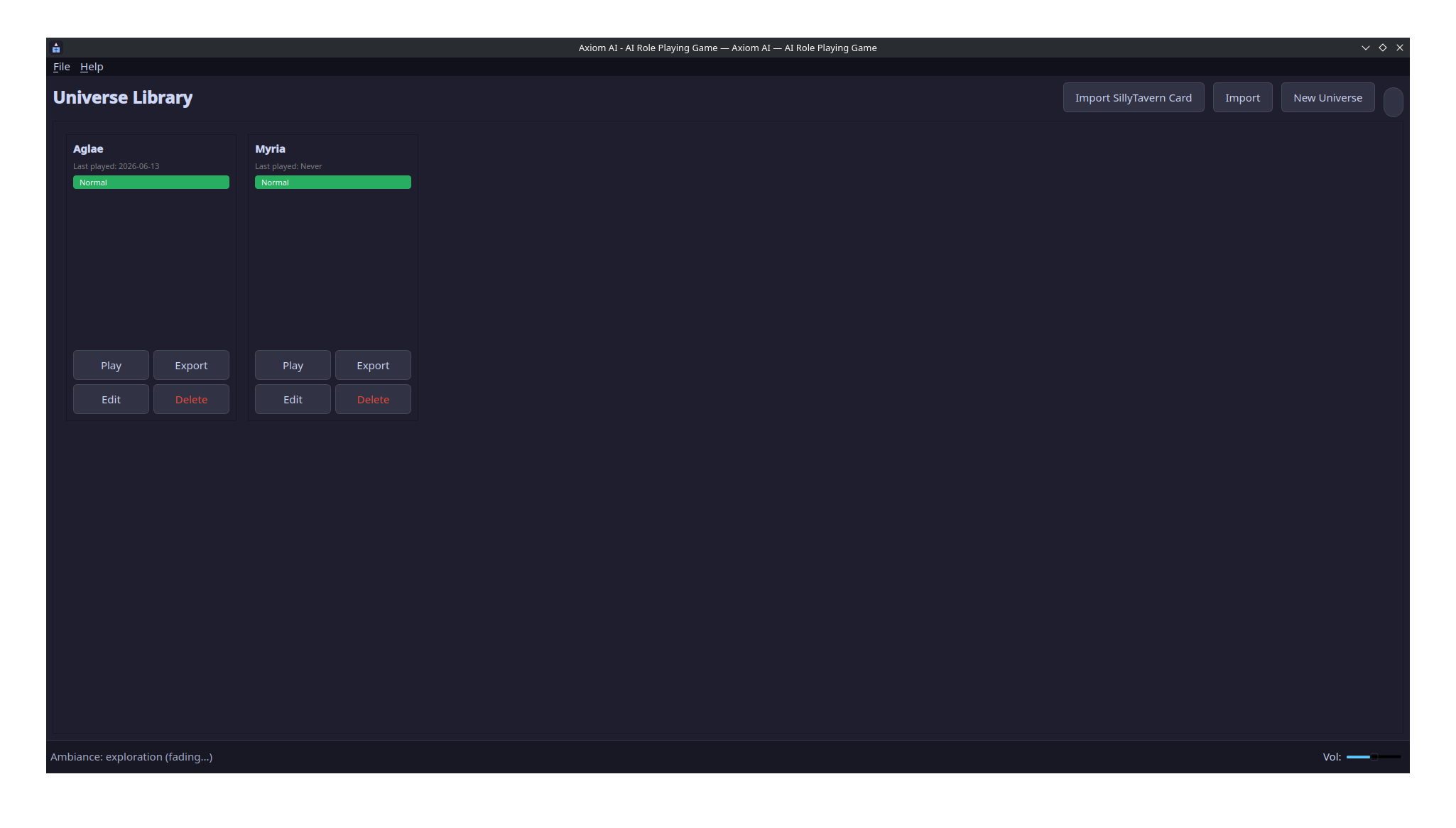Create a New Universe
This screenshot has width=1456, height=828.
point(1327,98)
